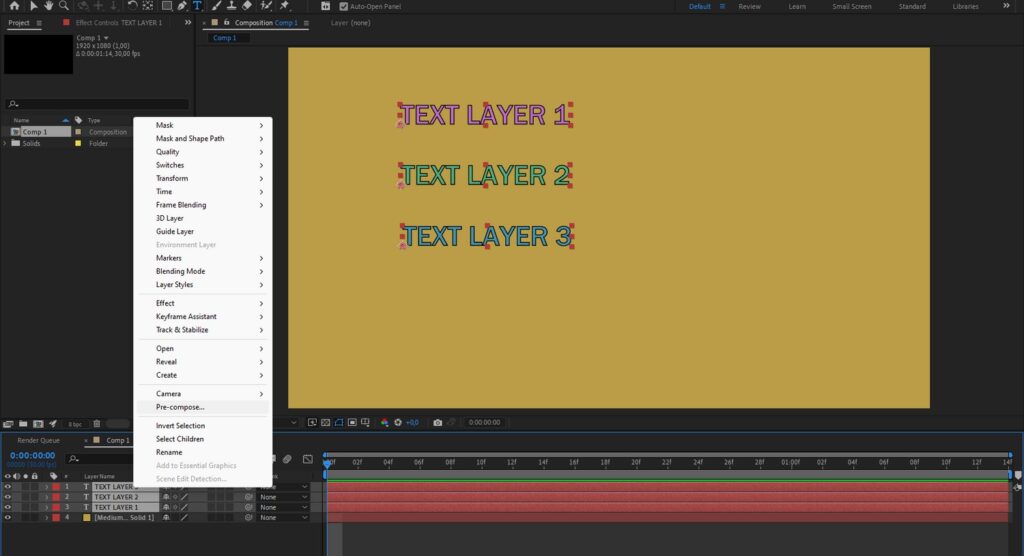The width and height of the screenshot is (1024, 556).
Task: Select the Rectangle shape tool
Action: [167, 6]
